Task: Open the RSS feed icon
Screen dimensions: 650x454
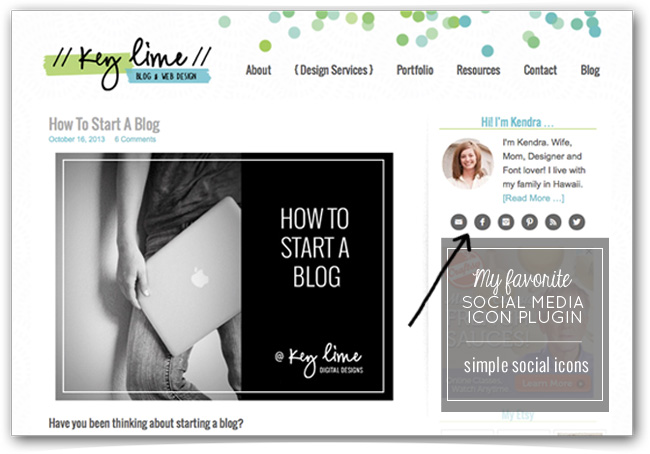Action: click(x=553, y=222)
